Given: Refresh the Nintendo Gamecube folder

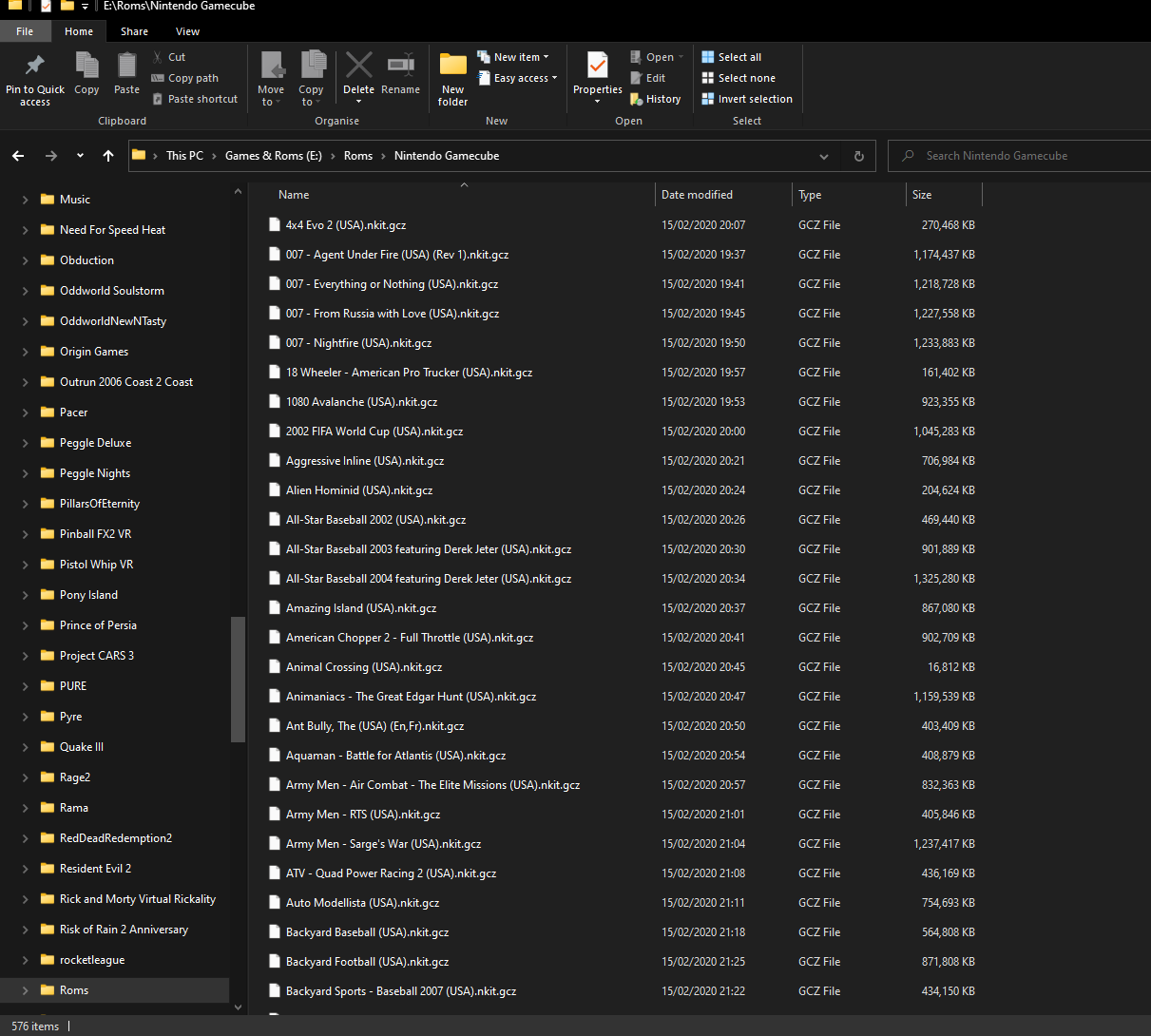Looking at the screenshot, I should [x=859, y=156].
